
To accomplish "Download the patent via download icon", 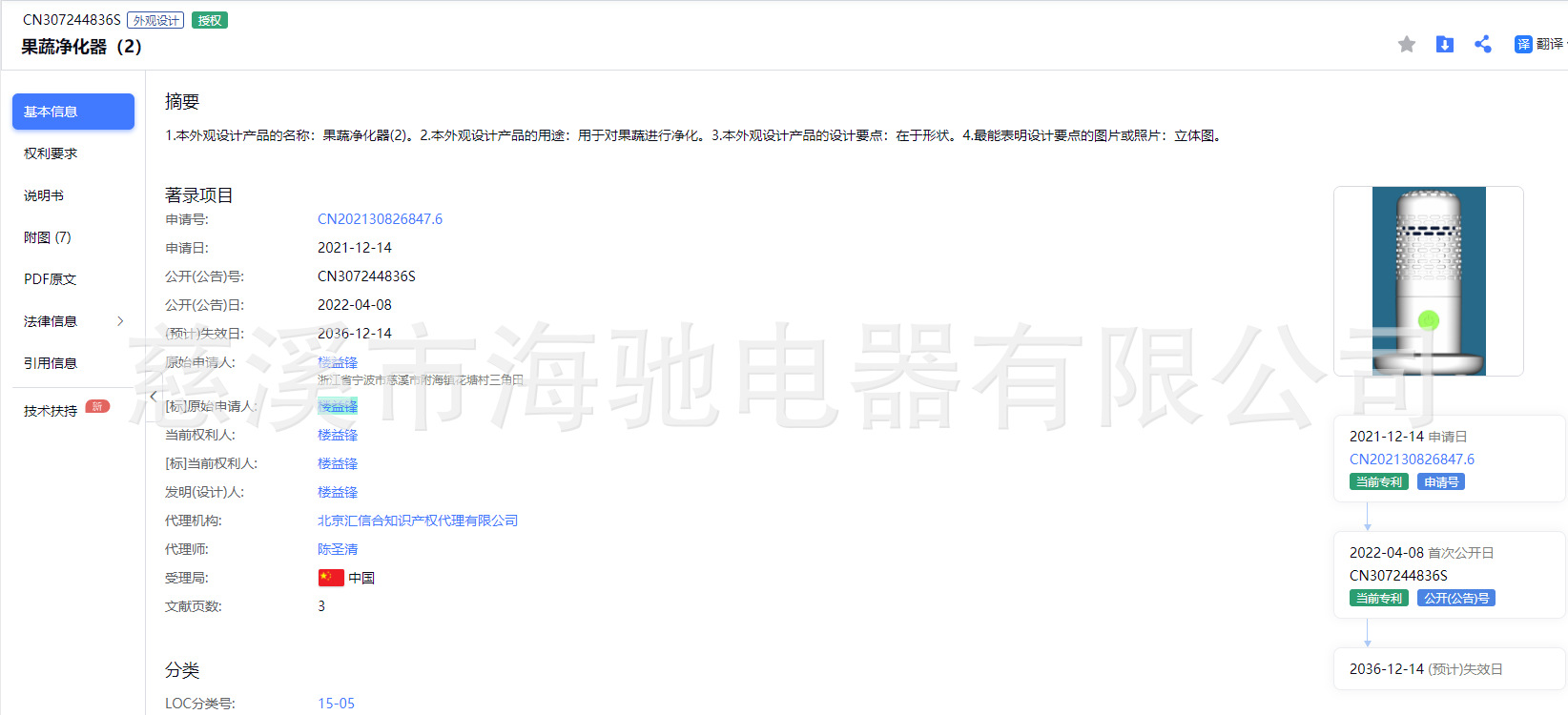I will [1445, 44].
